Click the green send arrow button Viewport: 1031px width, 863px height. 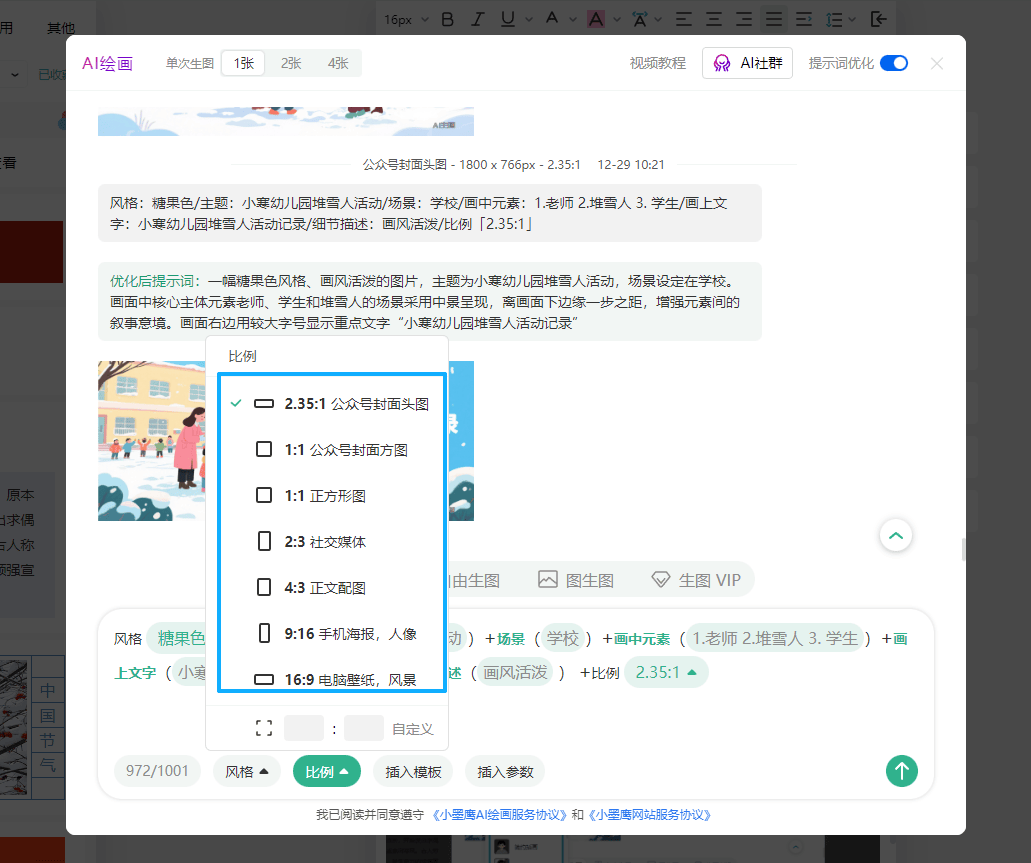(901, 771)
